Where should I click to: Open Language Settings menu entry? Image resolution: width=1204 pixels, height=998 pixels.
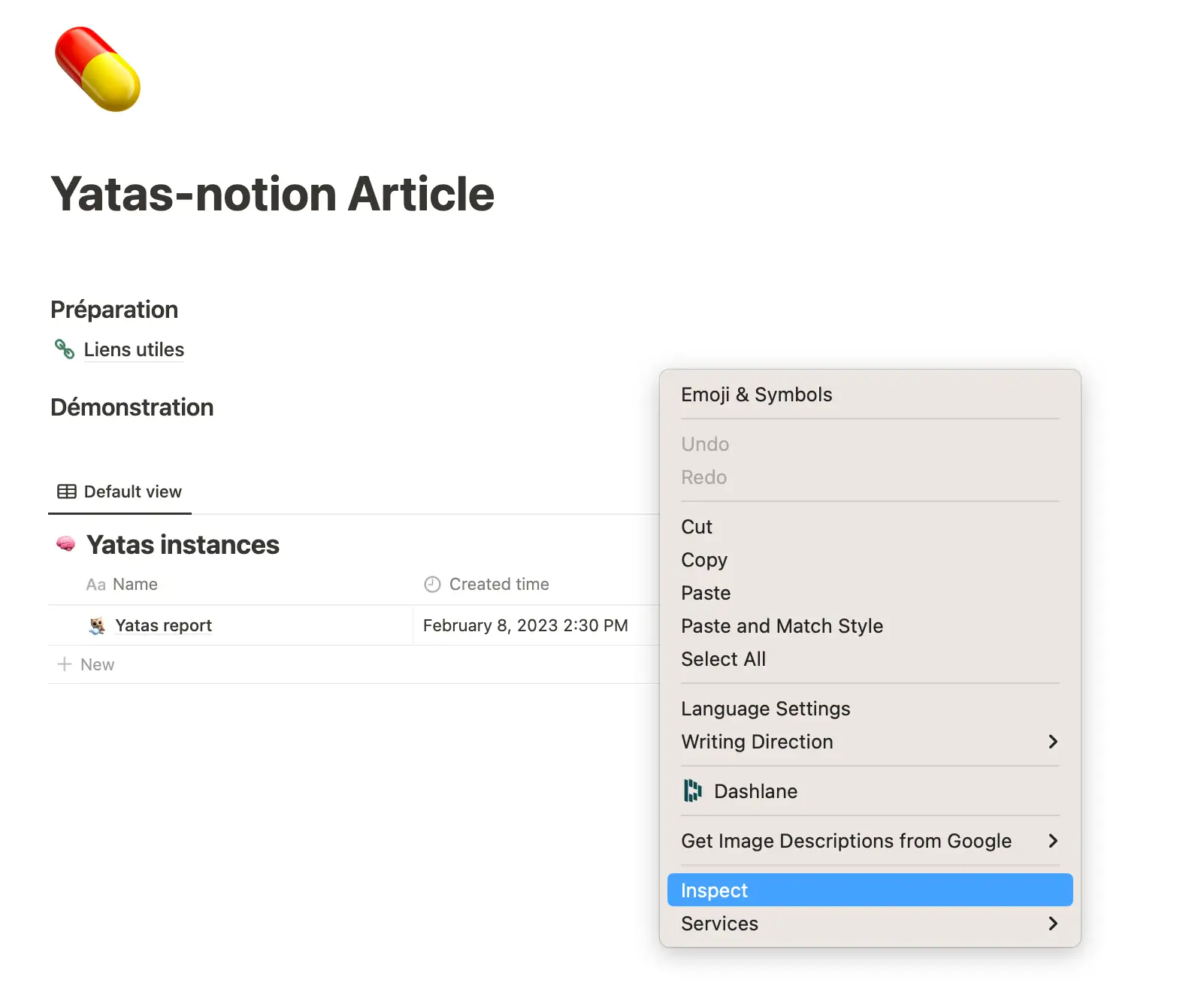pyautogui.click(x=870, y=709)
